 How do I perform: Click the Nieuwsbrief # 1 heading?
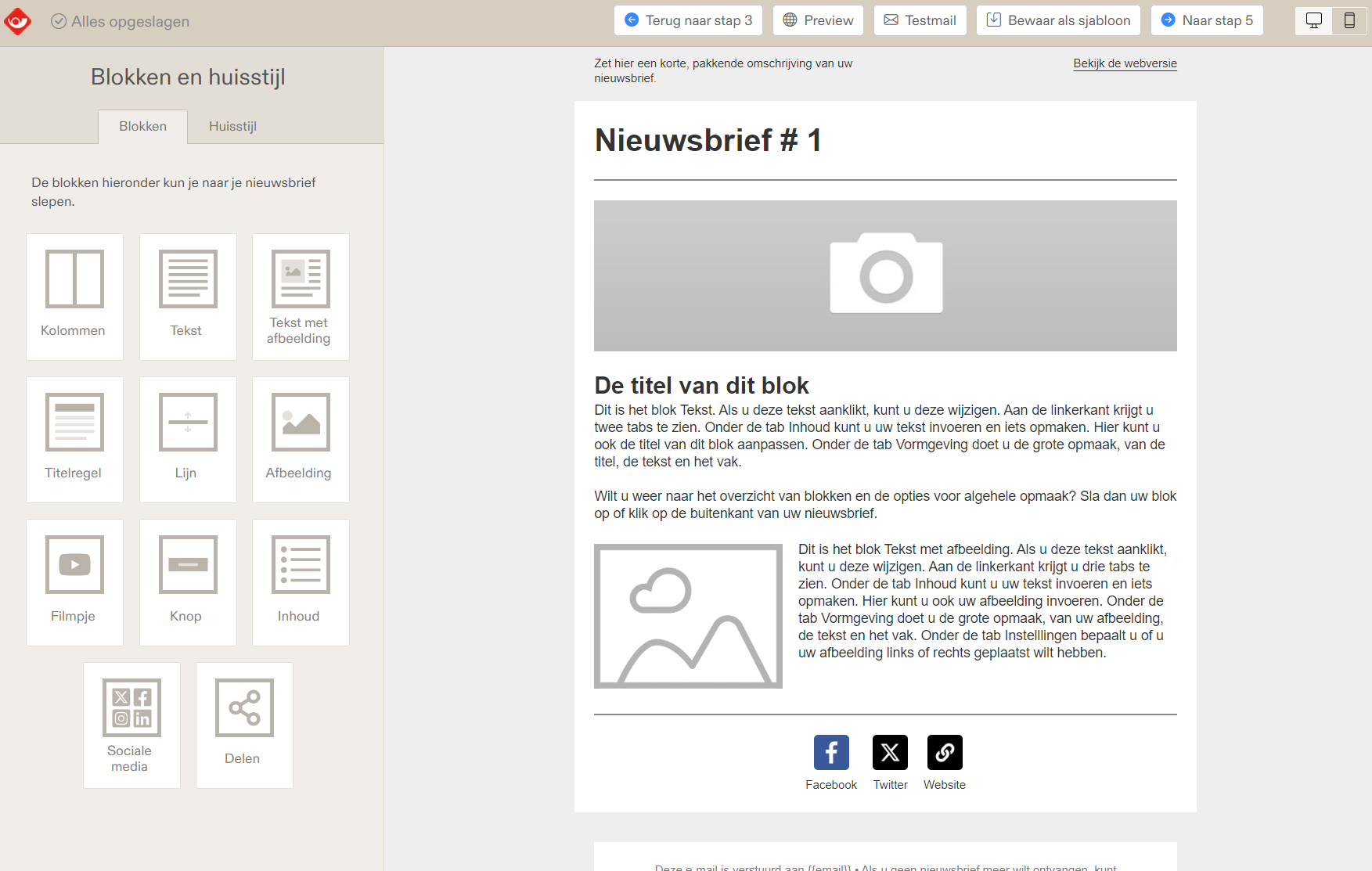click(708, 141)
